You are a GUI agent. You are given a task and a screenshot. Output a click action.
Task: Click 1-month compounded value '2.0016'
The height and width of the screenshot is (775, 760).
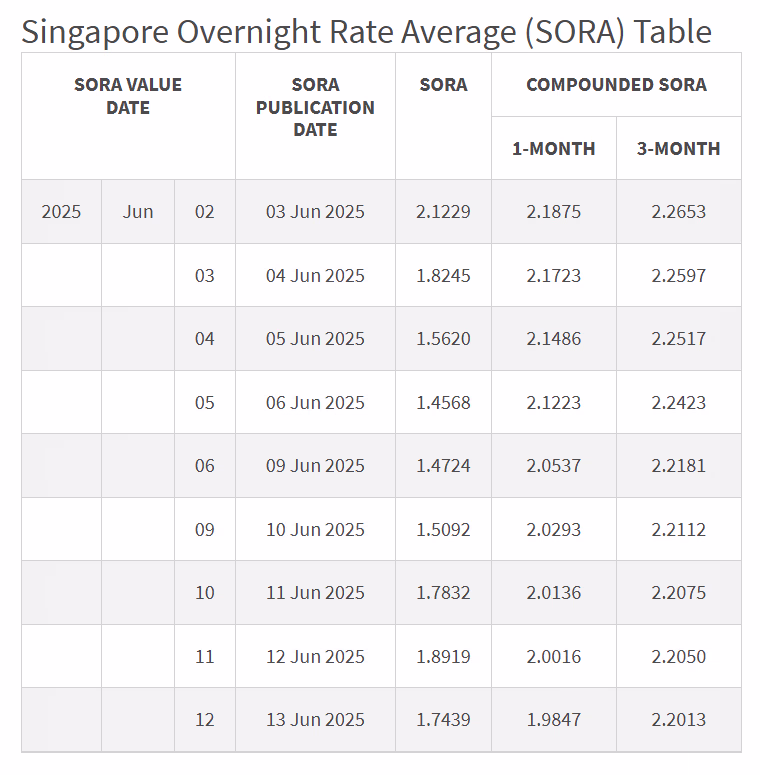(x=553, y=656)
